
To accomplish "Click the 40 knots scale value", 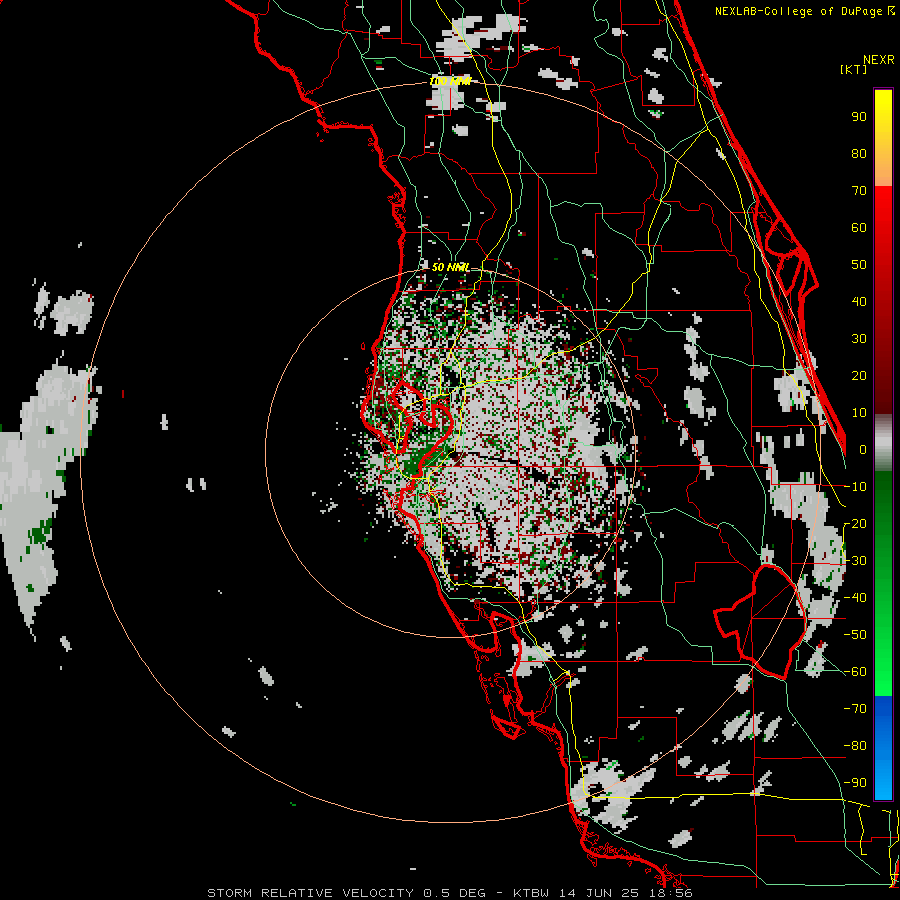I will tap(859, 301).
